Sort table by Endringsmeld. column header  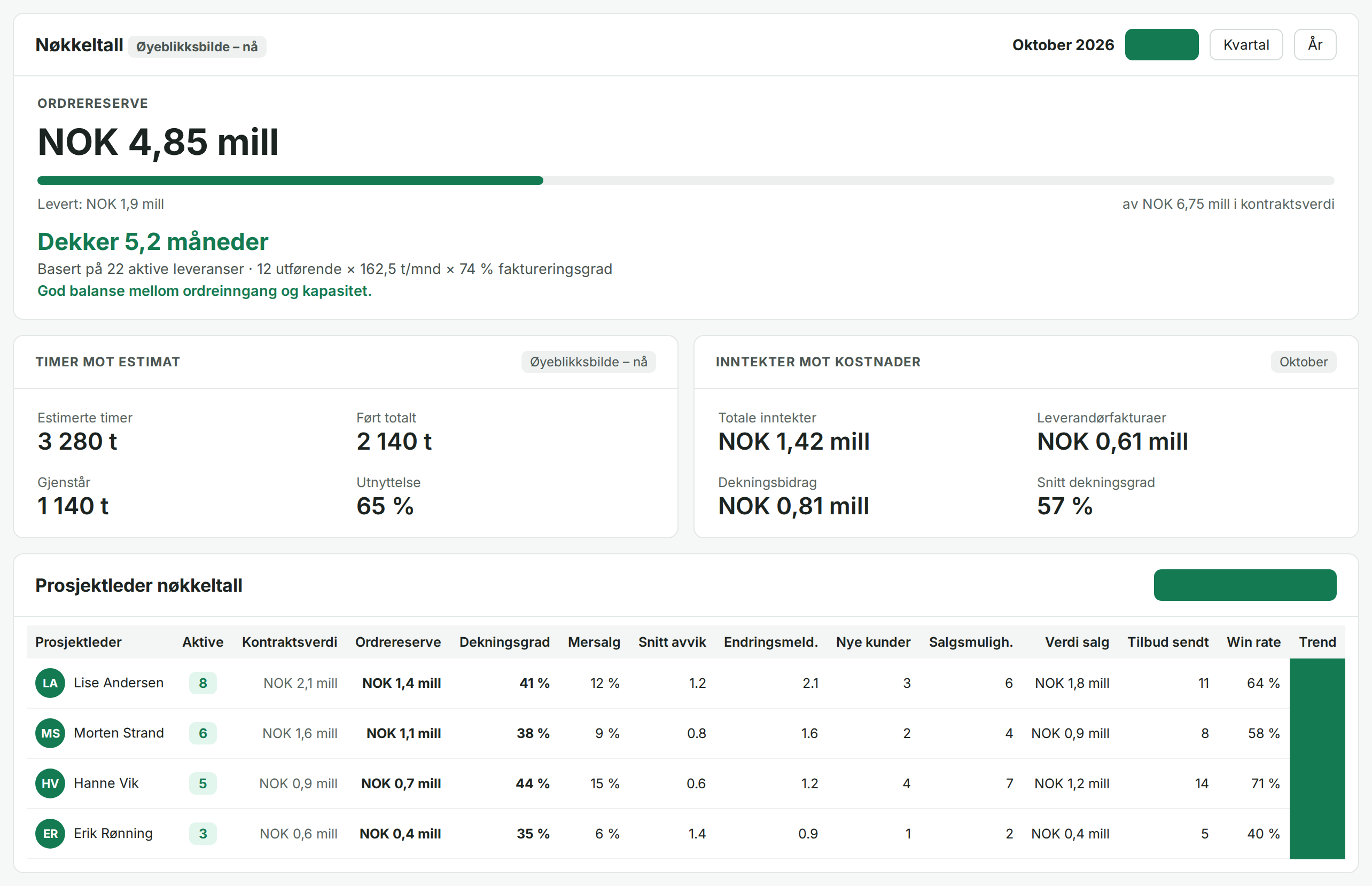(770, 642)
